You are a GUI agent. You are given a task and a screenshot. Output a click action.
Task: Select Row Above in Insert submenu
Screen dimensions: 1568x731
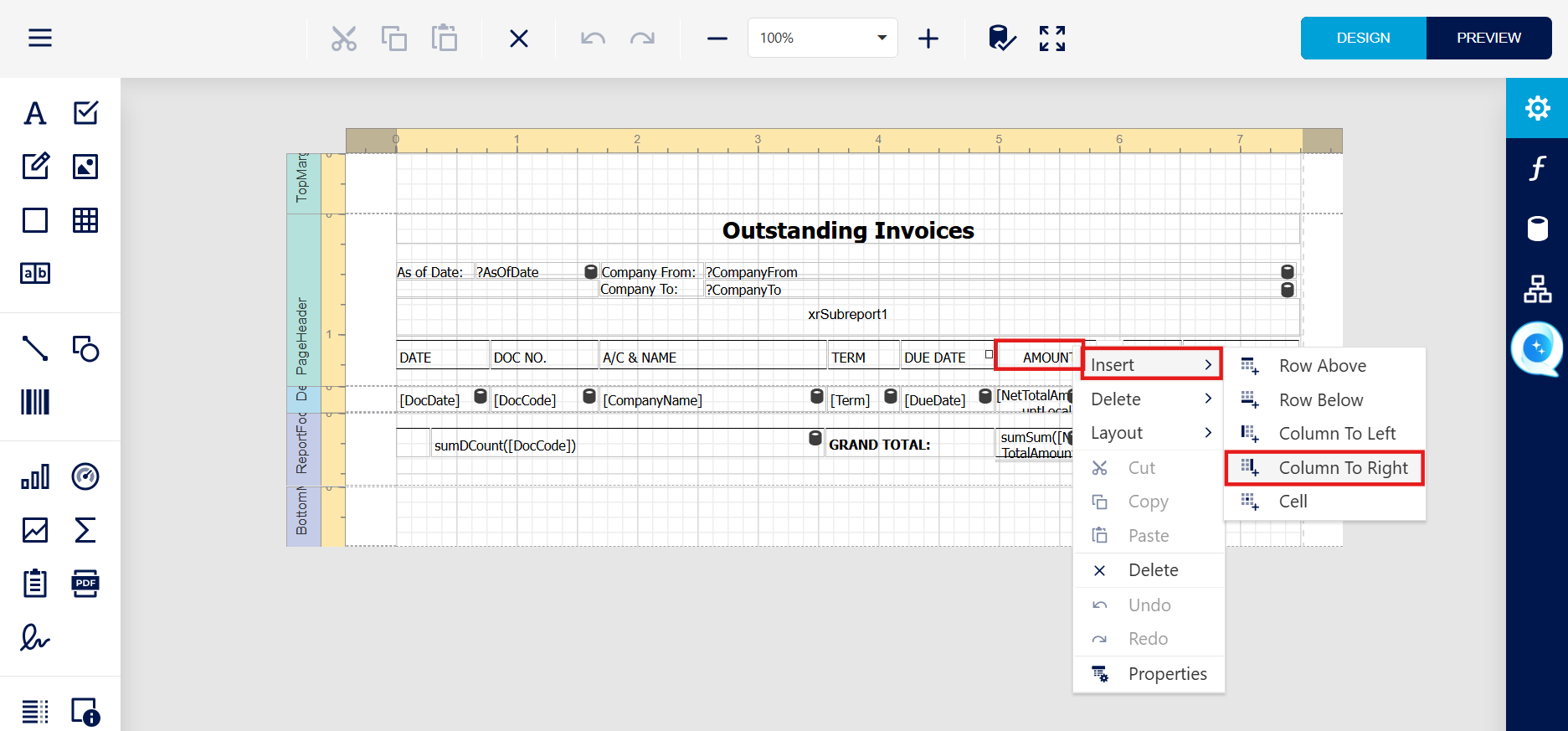pyautogui.click(x=1322, y=366)
